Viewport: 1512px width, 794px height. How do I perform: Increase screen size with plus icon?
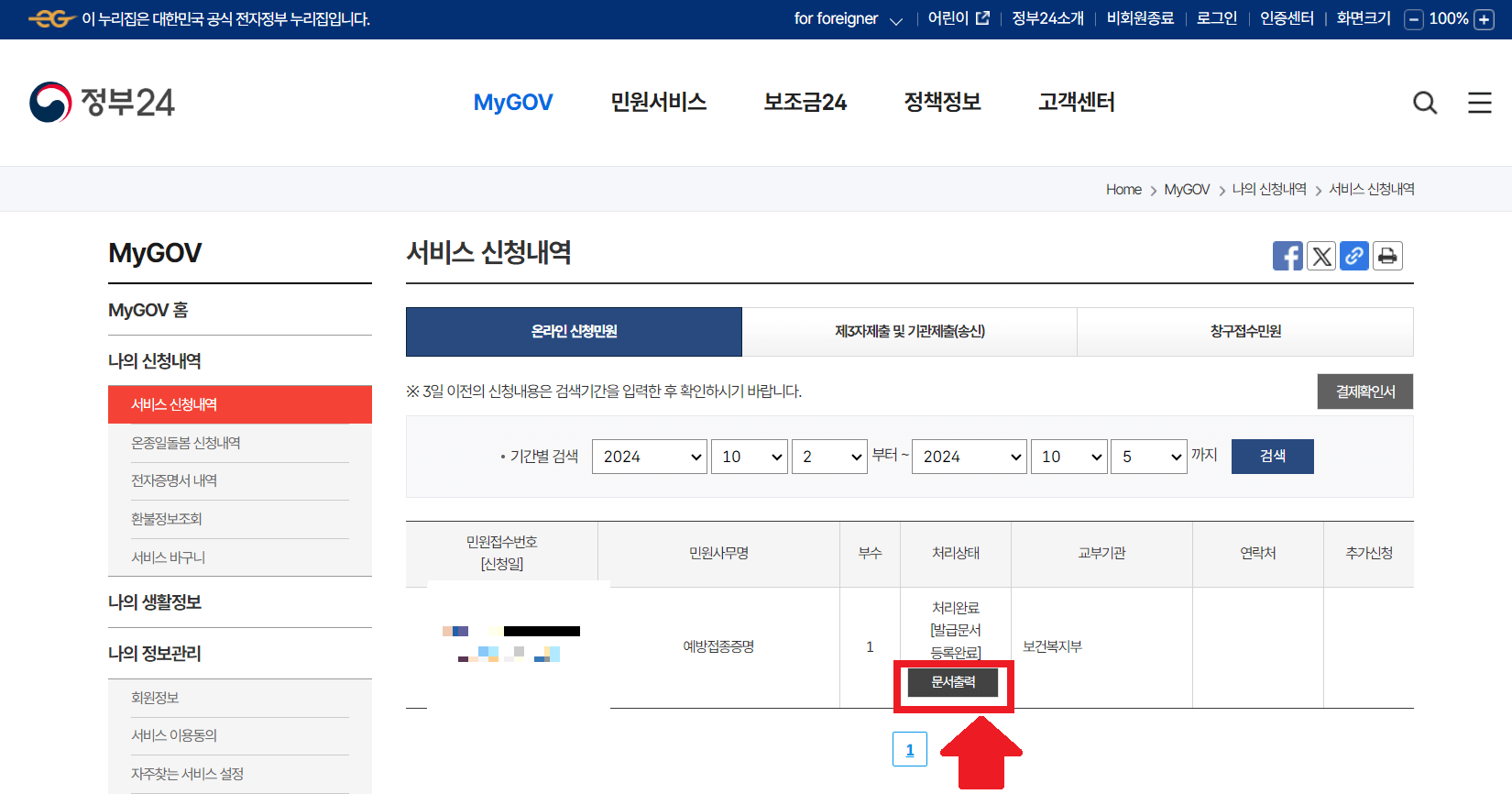[x=1484, y=19]
